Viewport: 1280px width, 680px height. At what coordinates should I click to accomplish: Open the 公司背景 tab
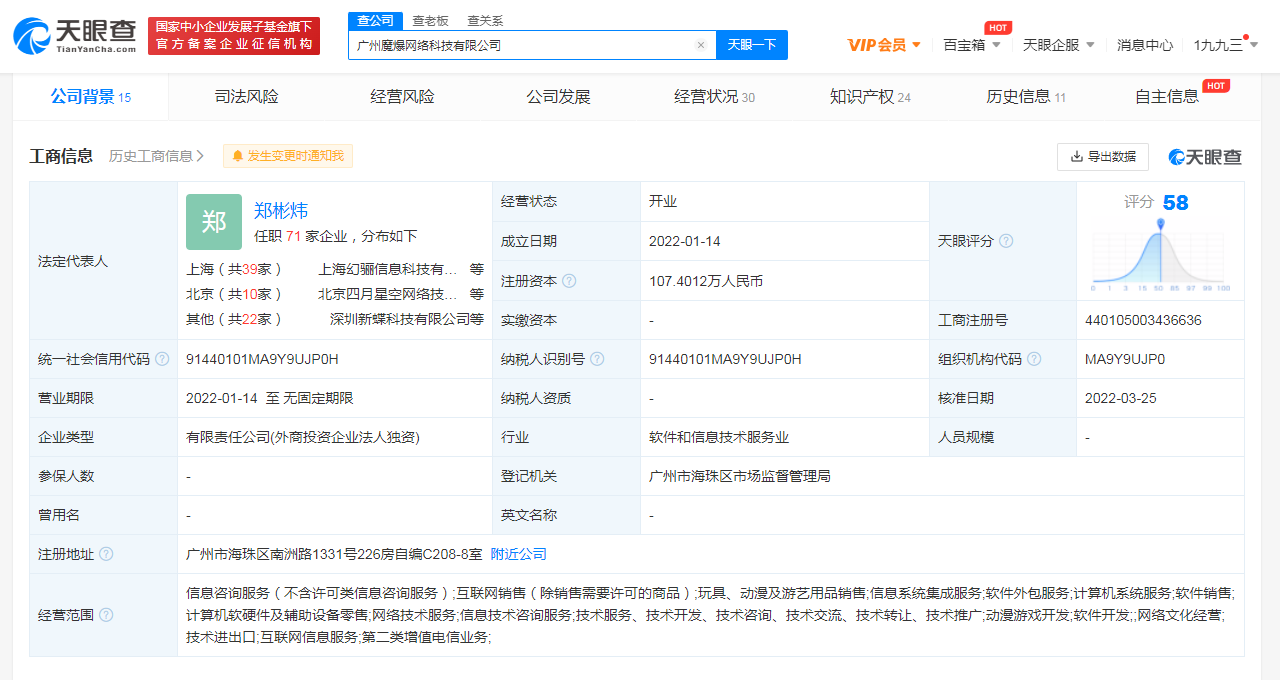click(x=91, y=97)
